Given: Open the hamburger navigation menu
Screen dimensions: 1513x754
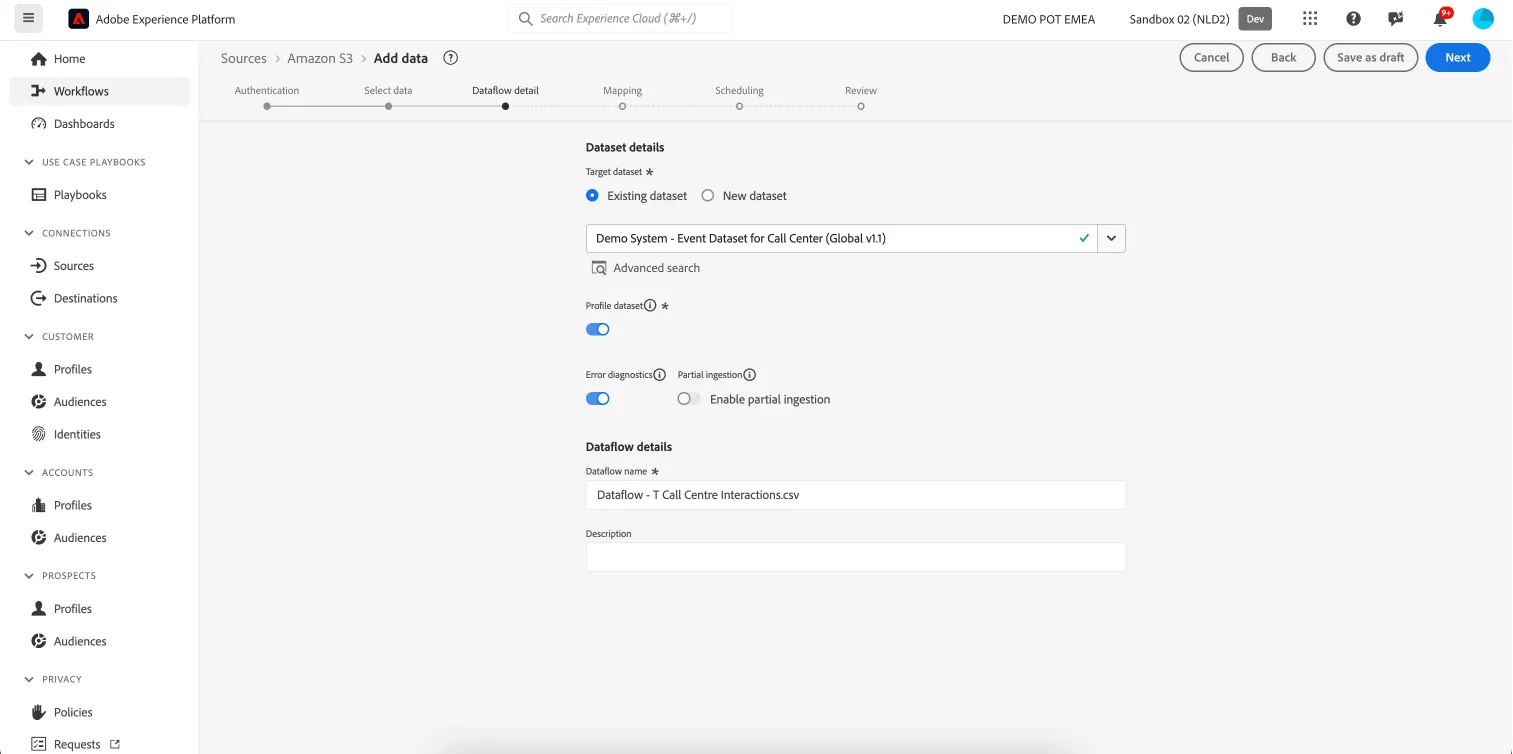Looking at the screenshot, I should 28,19.
